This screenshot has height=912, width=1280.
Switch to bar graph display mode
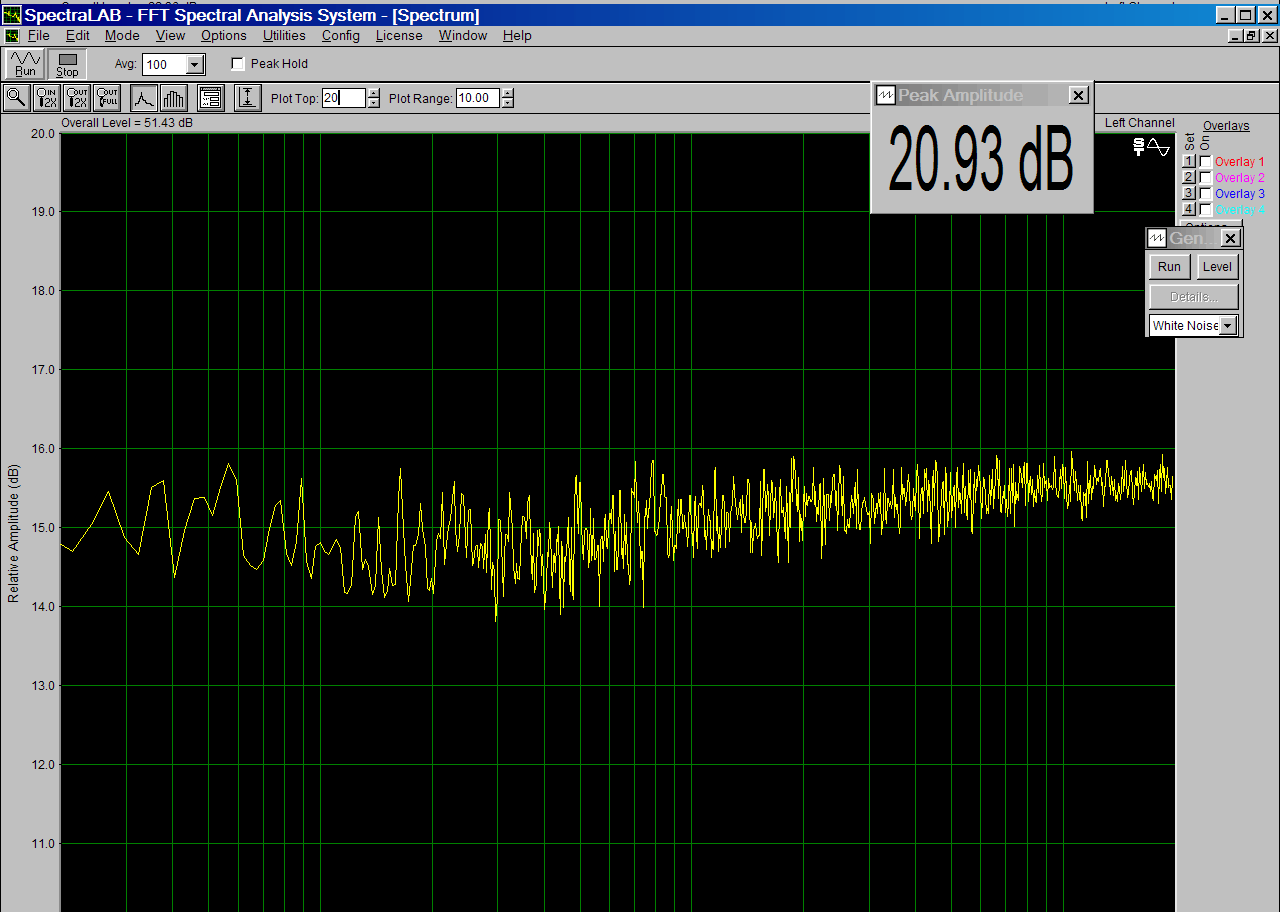[x=174, y=98]
